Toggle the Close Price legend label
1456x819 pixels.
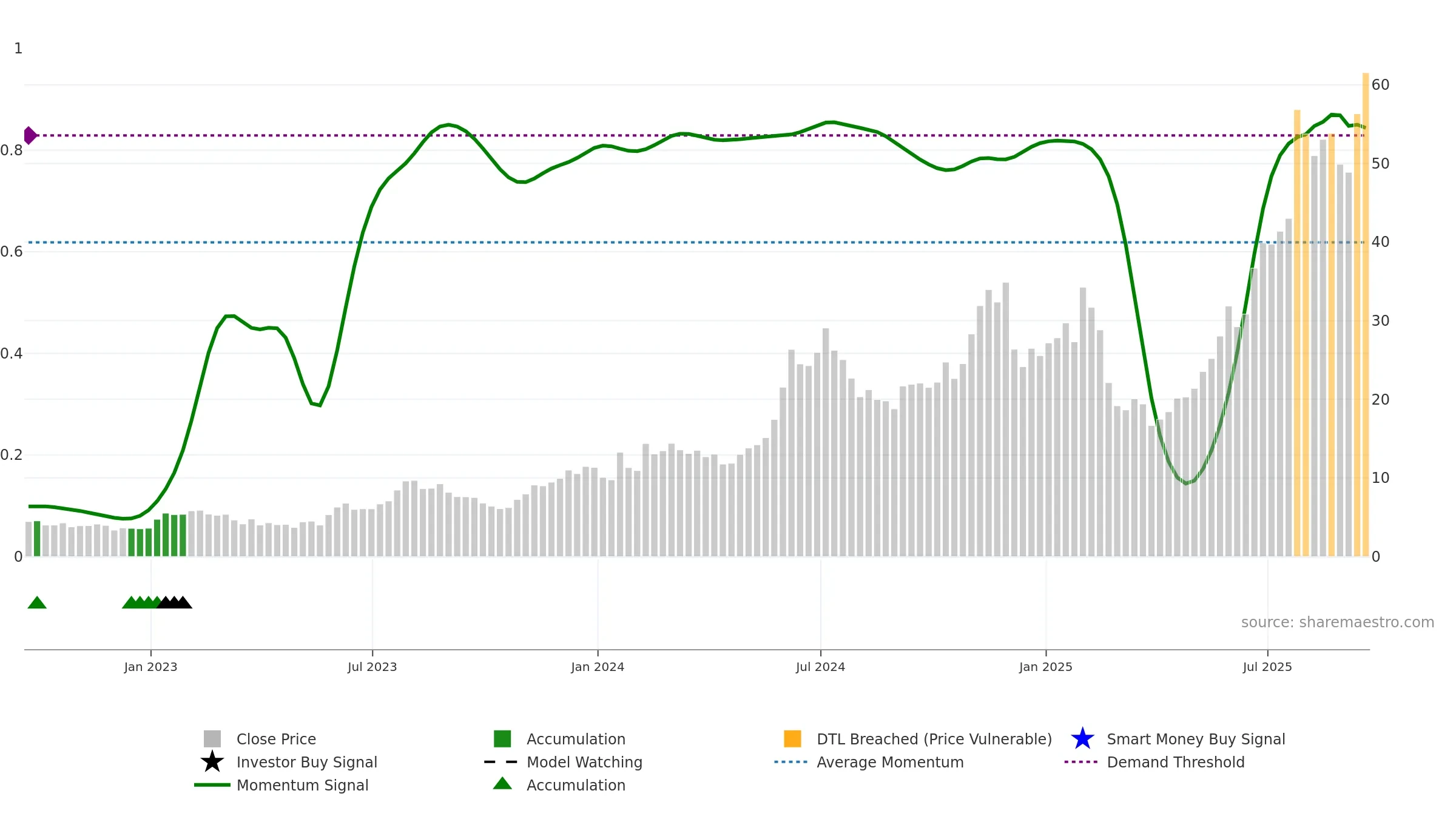coord(276,739)
